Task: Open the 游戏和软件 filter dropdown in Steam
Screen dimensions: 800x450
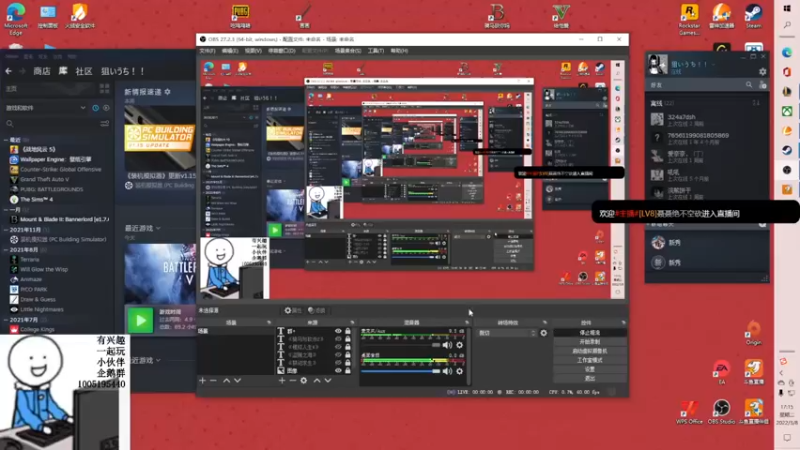Action: (x=46, y=108)
